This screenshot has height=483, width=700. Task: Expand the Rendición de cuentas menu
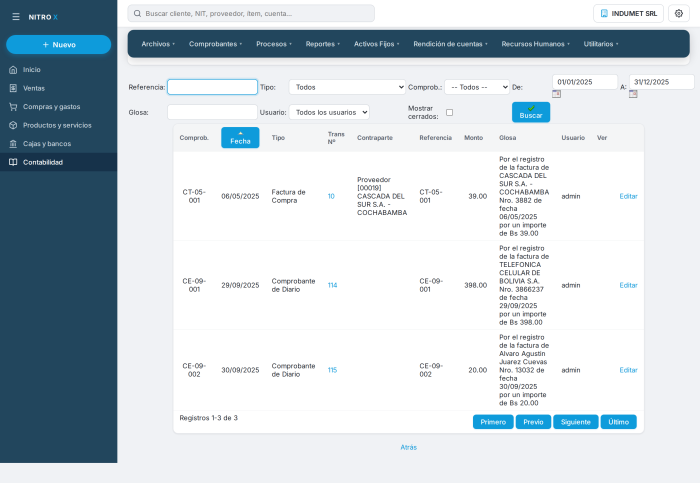coord(450,44)
